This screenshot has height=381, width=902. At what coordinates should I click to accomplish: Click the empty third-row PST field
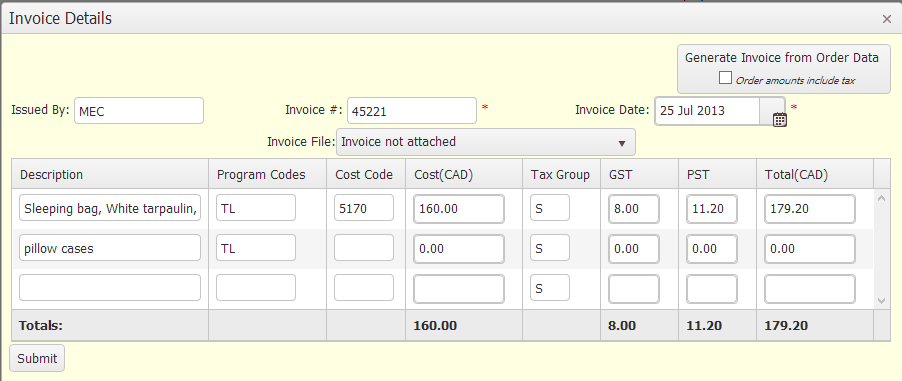click(712, 289)
